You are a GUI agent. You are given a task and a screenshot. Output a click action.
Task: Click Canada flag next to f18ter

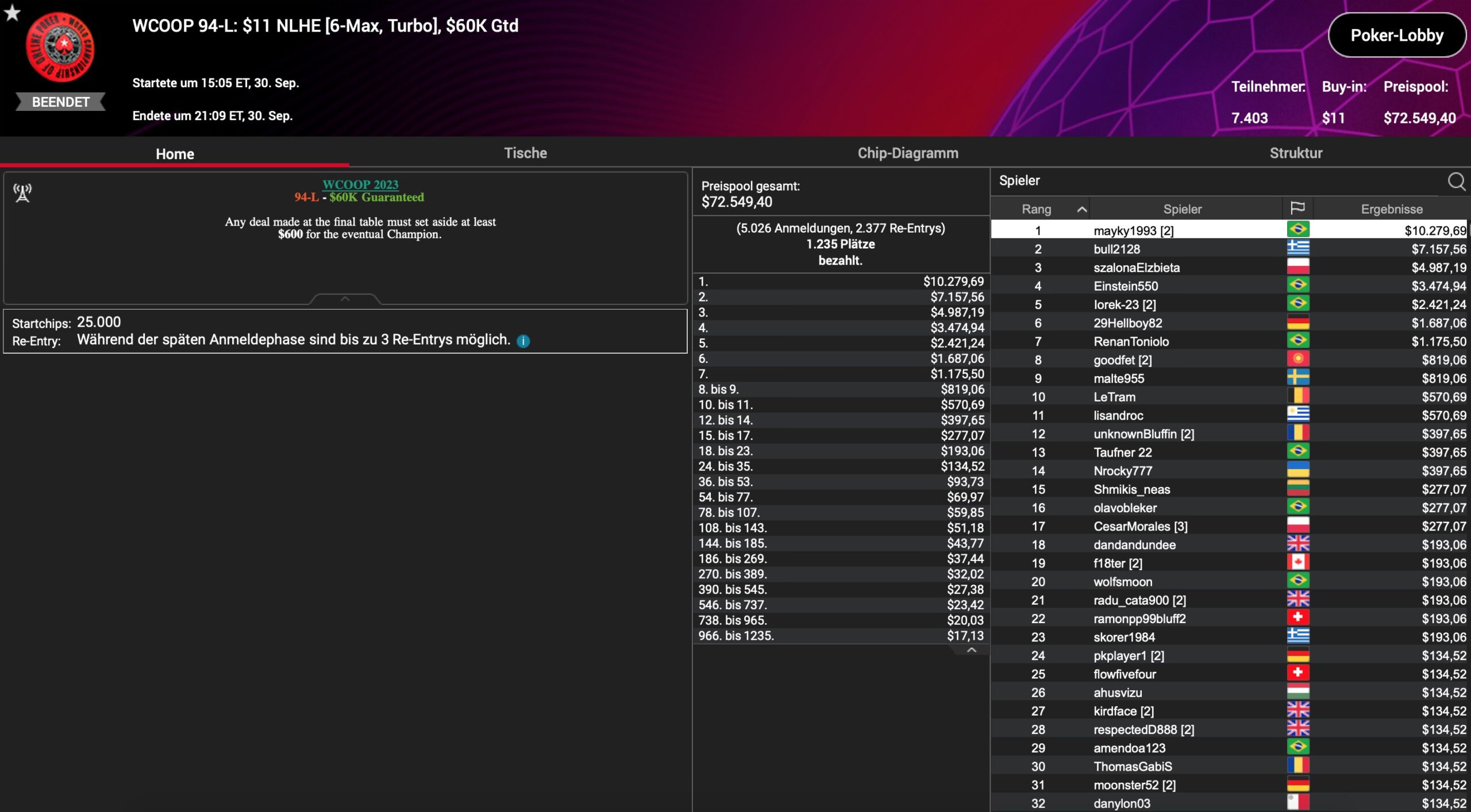coord(1298,562)
